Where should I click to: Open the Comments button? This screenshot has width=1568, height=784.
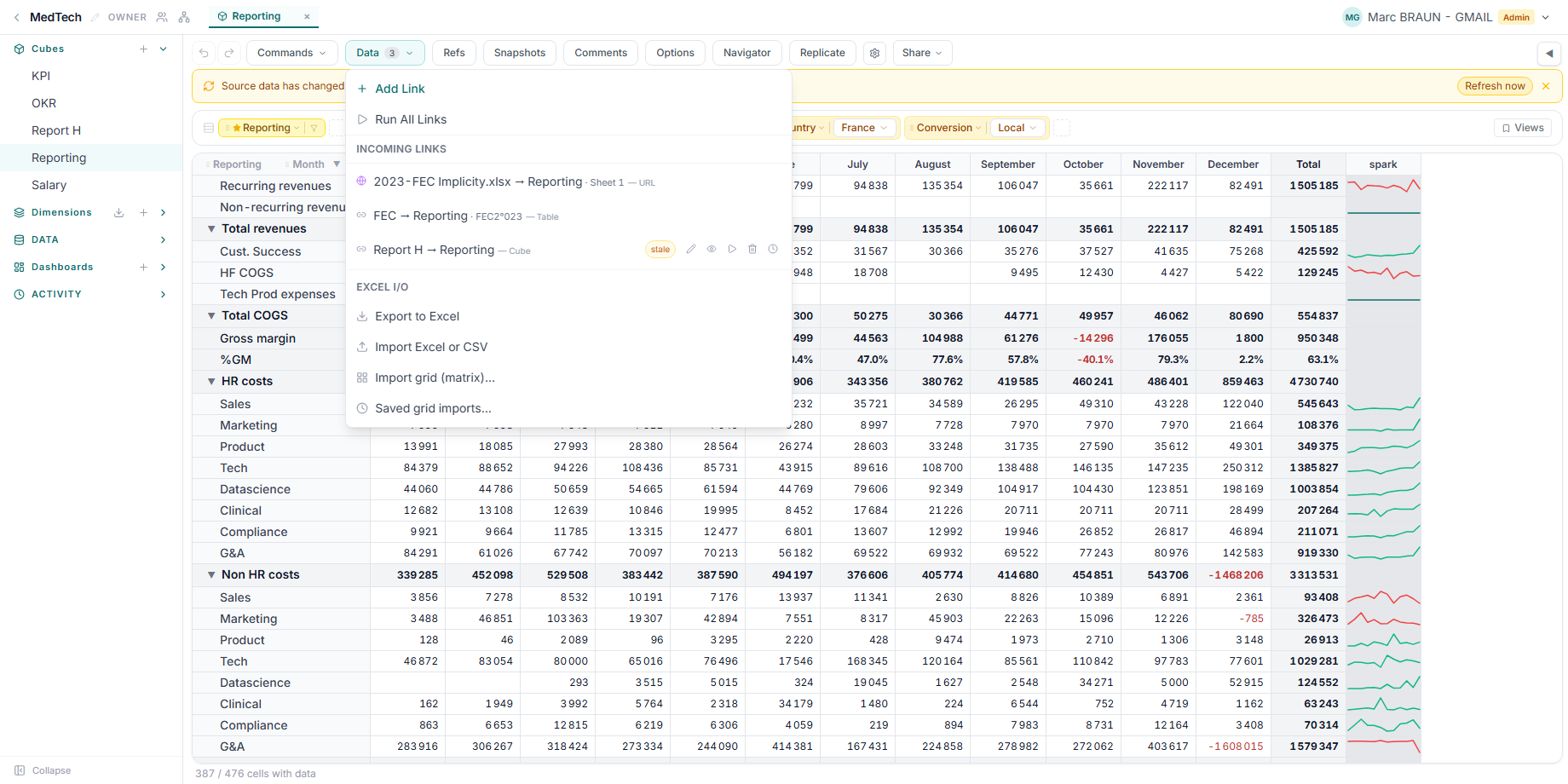coord(601,53)
